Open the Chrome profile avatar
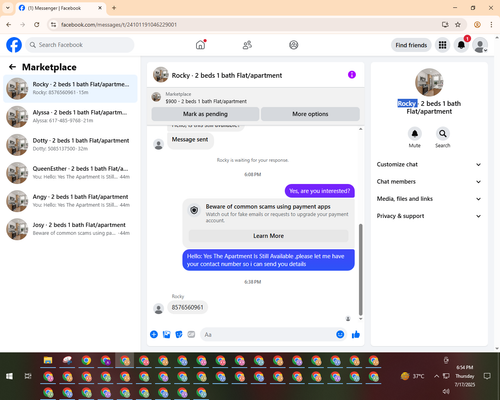This screenshot has height=400, width=500. (x=477, y=24)
